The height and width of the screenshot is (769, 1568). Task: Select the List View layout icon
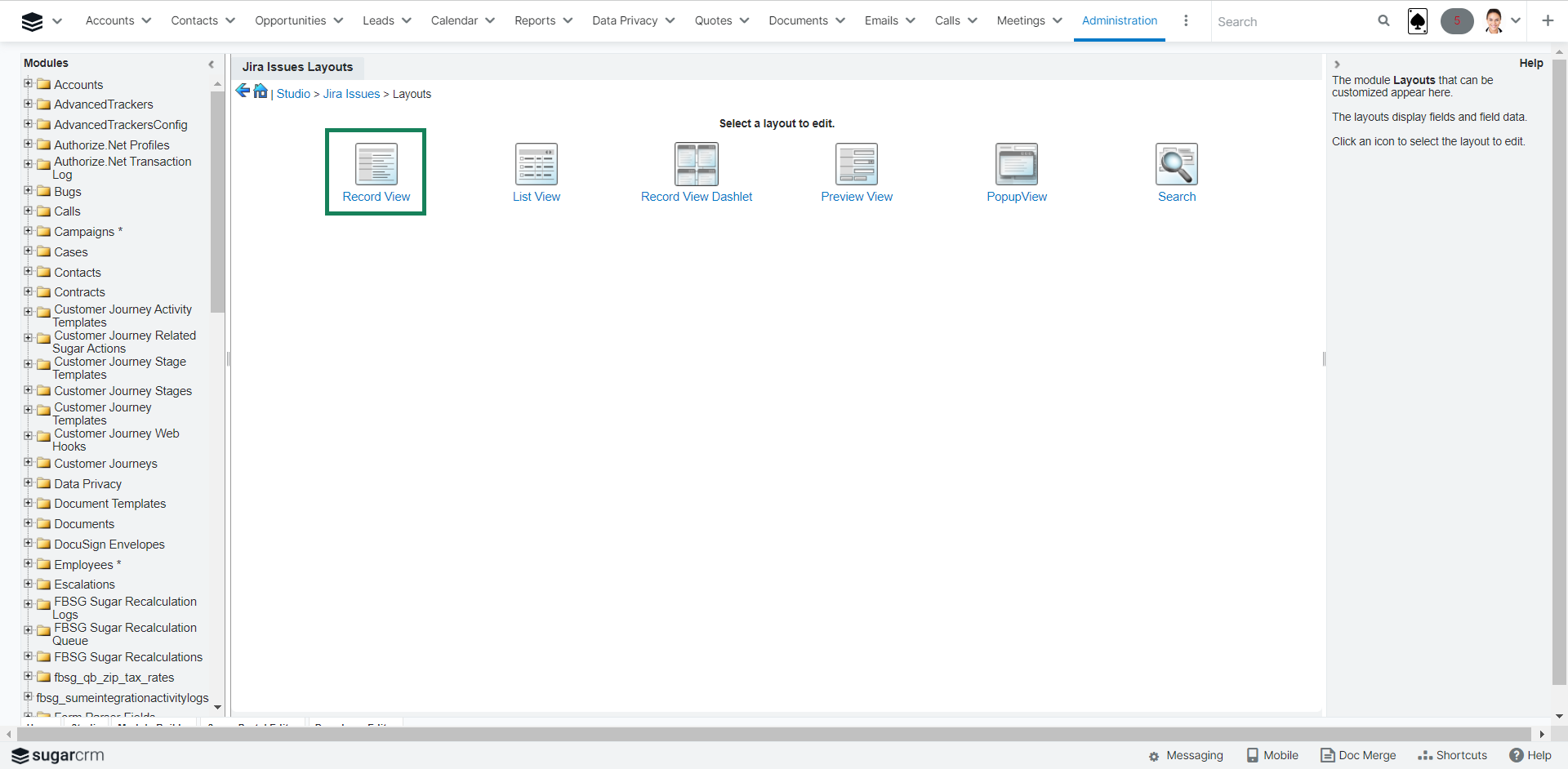(x=536, y=164)
